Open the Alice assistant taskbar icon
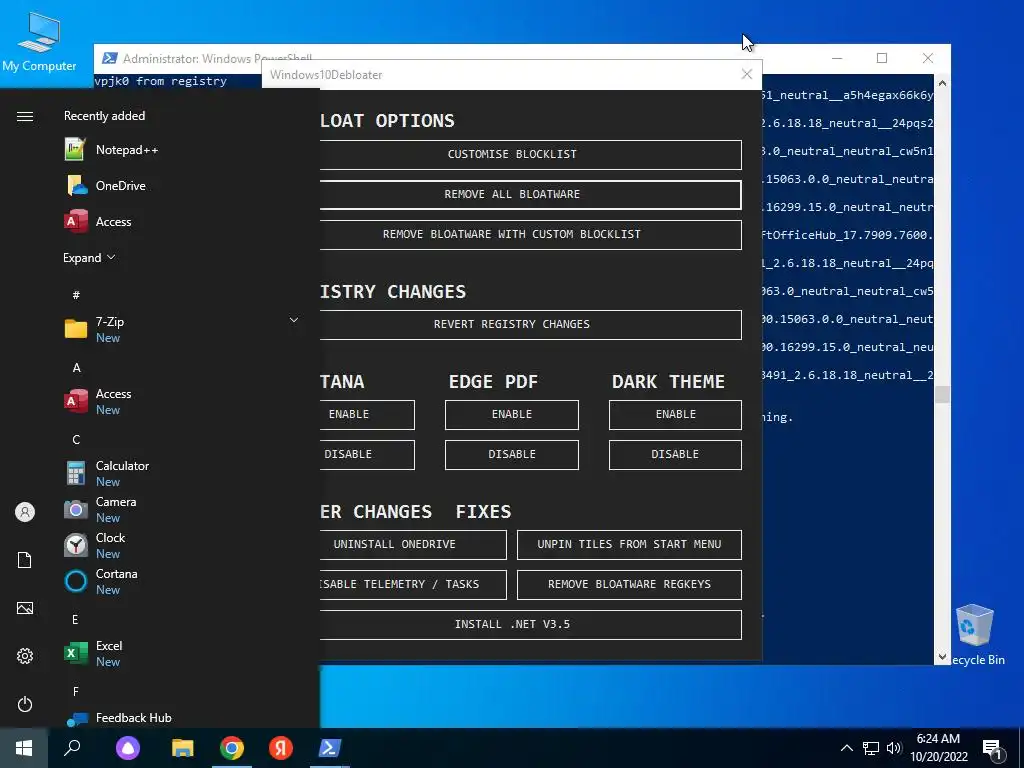The image size is (1024, 768). pyautogui.click(x=128, y=748)
